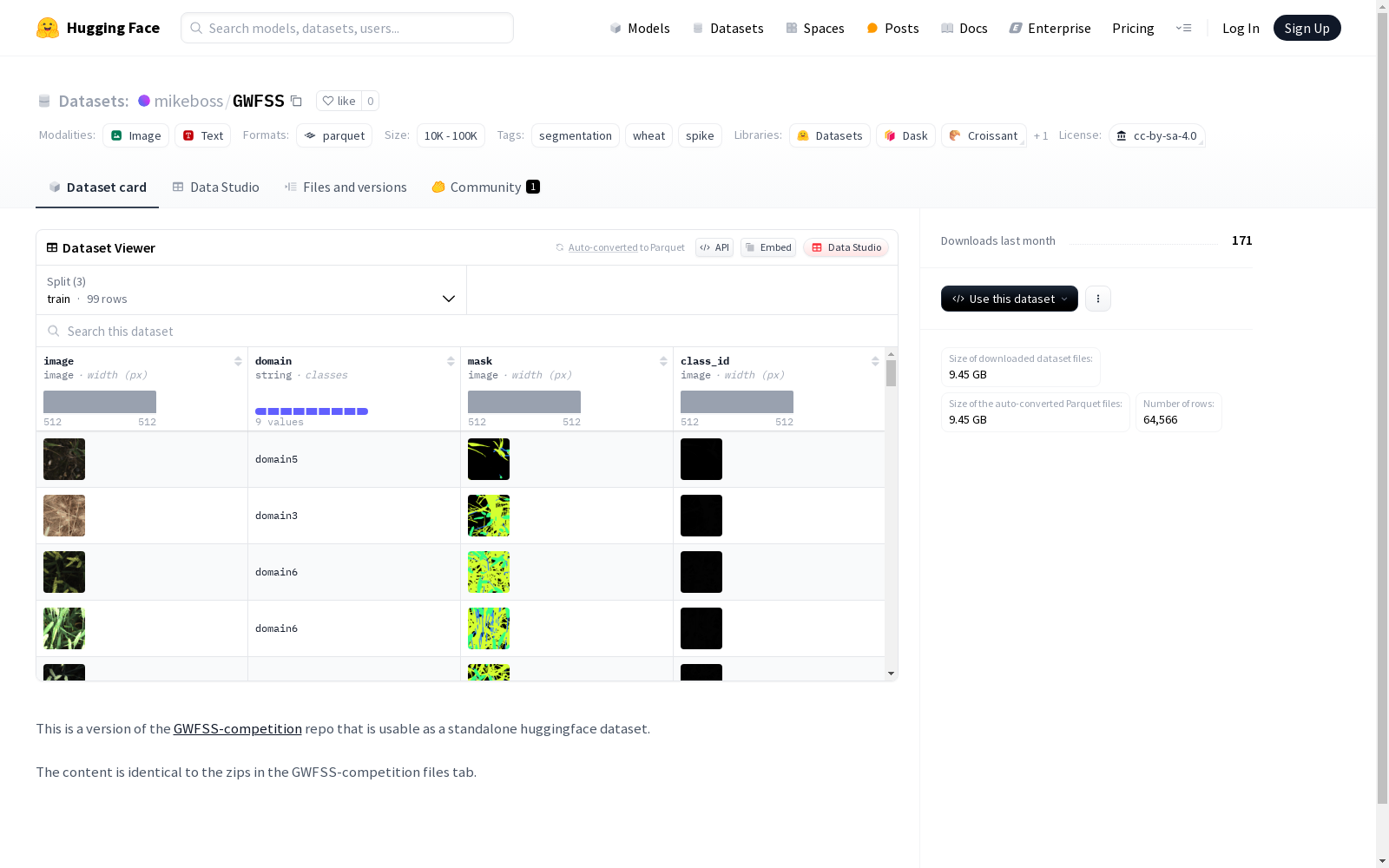Sort the image column
Screen dimensions: 1389x868
[x=238, y=361]
